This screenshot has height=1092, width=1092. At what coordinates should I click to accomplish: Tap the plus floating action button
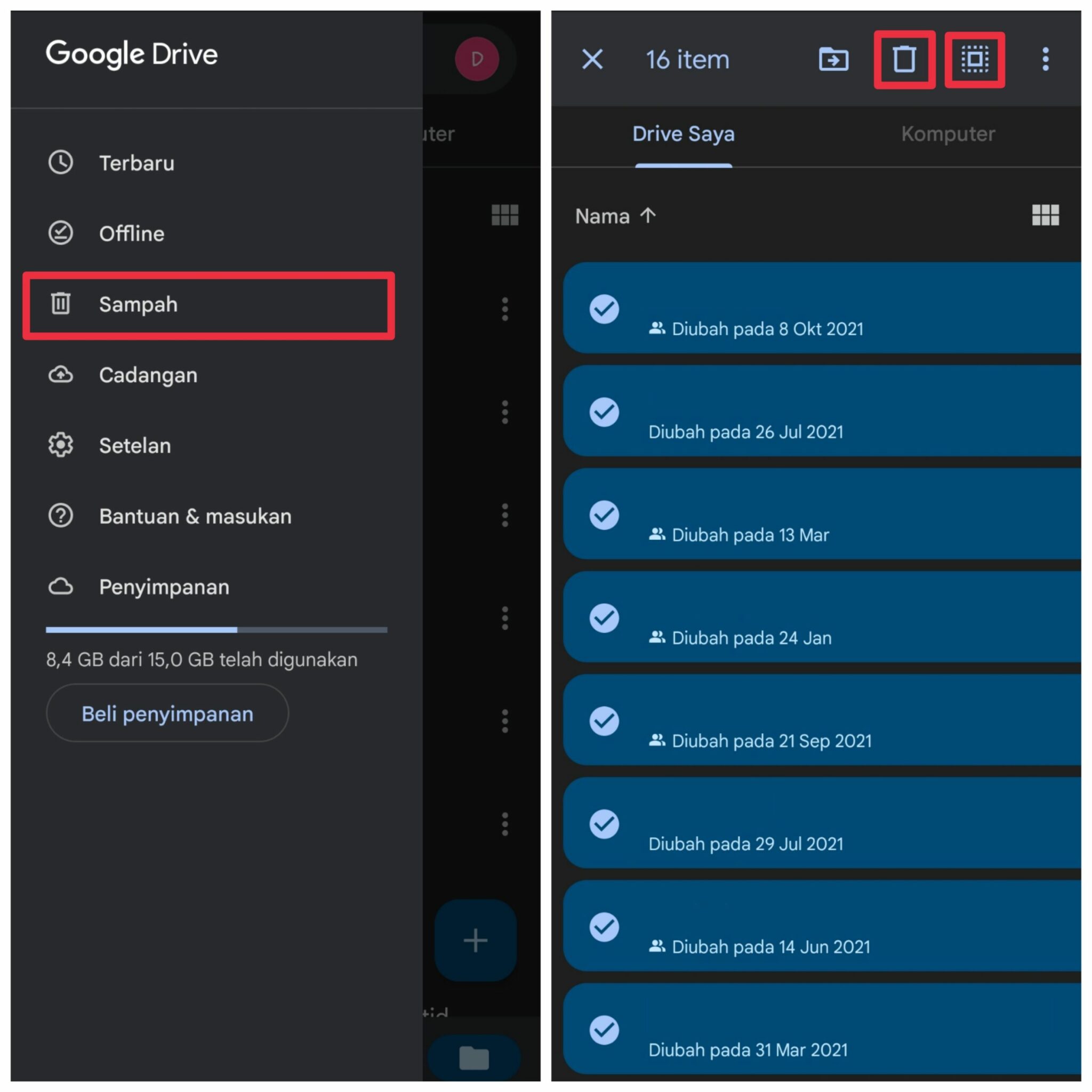[475, 941]
